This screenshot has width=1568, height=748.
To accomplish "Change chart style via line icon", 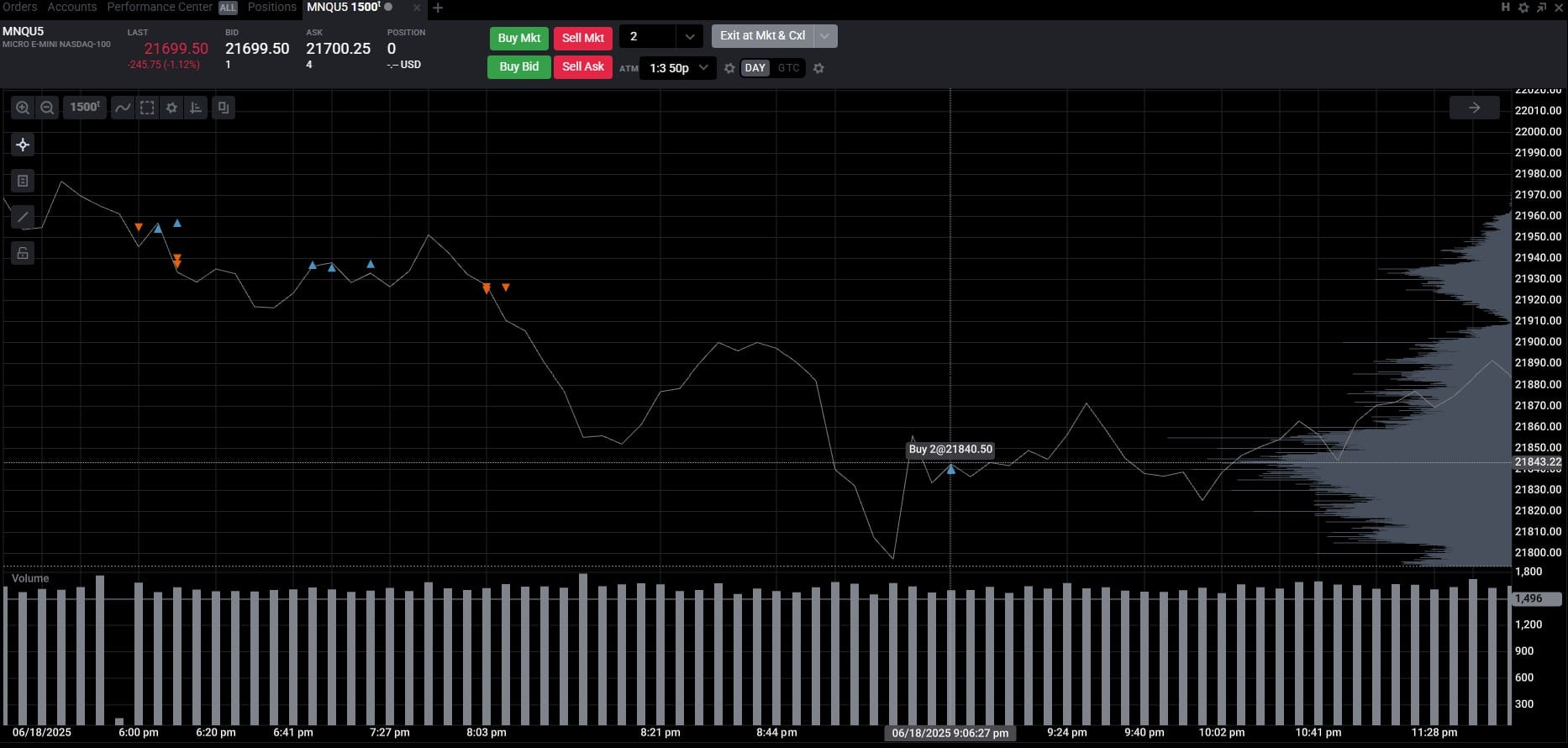I will [x=123, y=108].
